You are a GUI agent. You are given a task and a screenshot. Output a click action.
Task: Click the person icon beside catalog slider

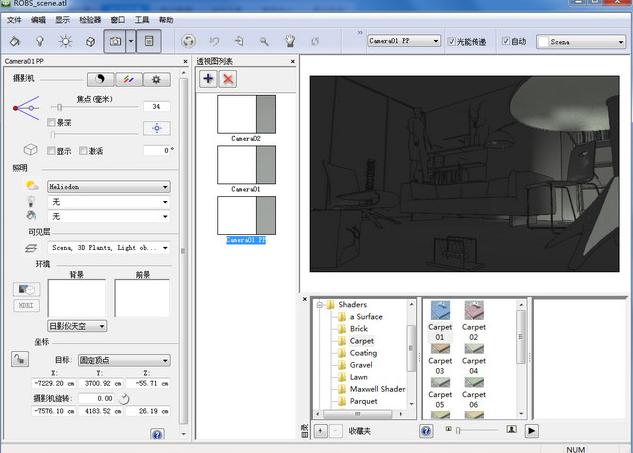click(511, 429)
